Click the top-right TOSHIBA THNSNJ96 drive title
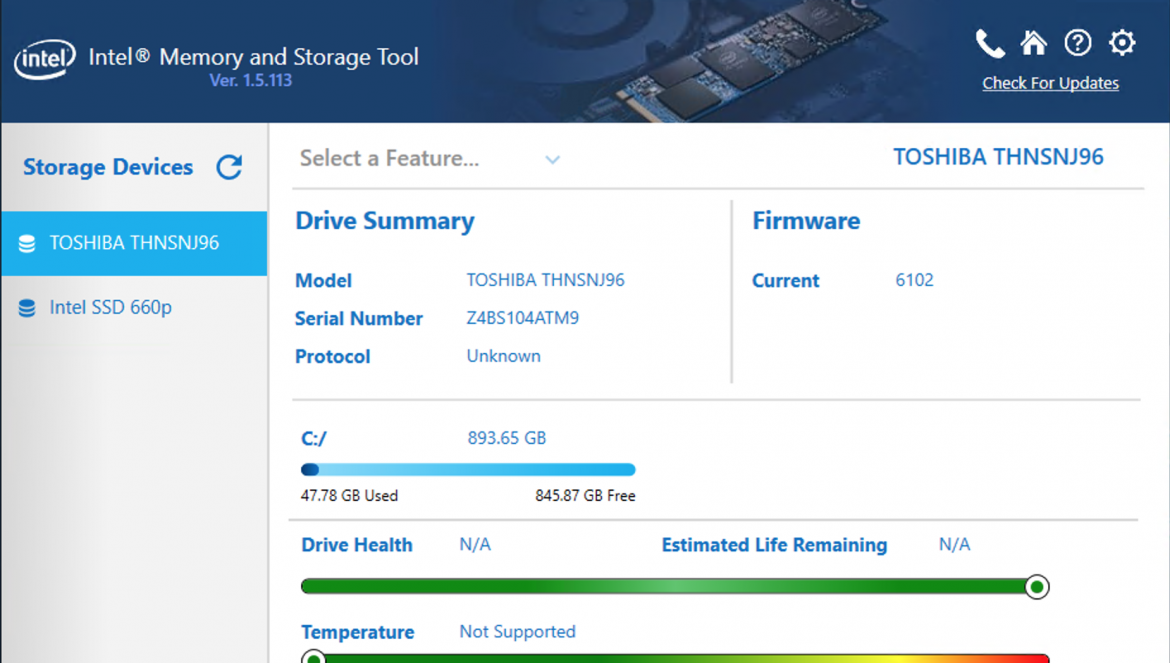Screen dimensions: 1170x663 pyautogui.click(x=998, y=157)
